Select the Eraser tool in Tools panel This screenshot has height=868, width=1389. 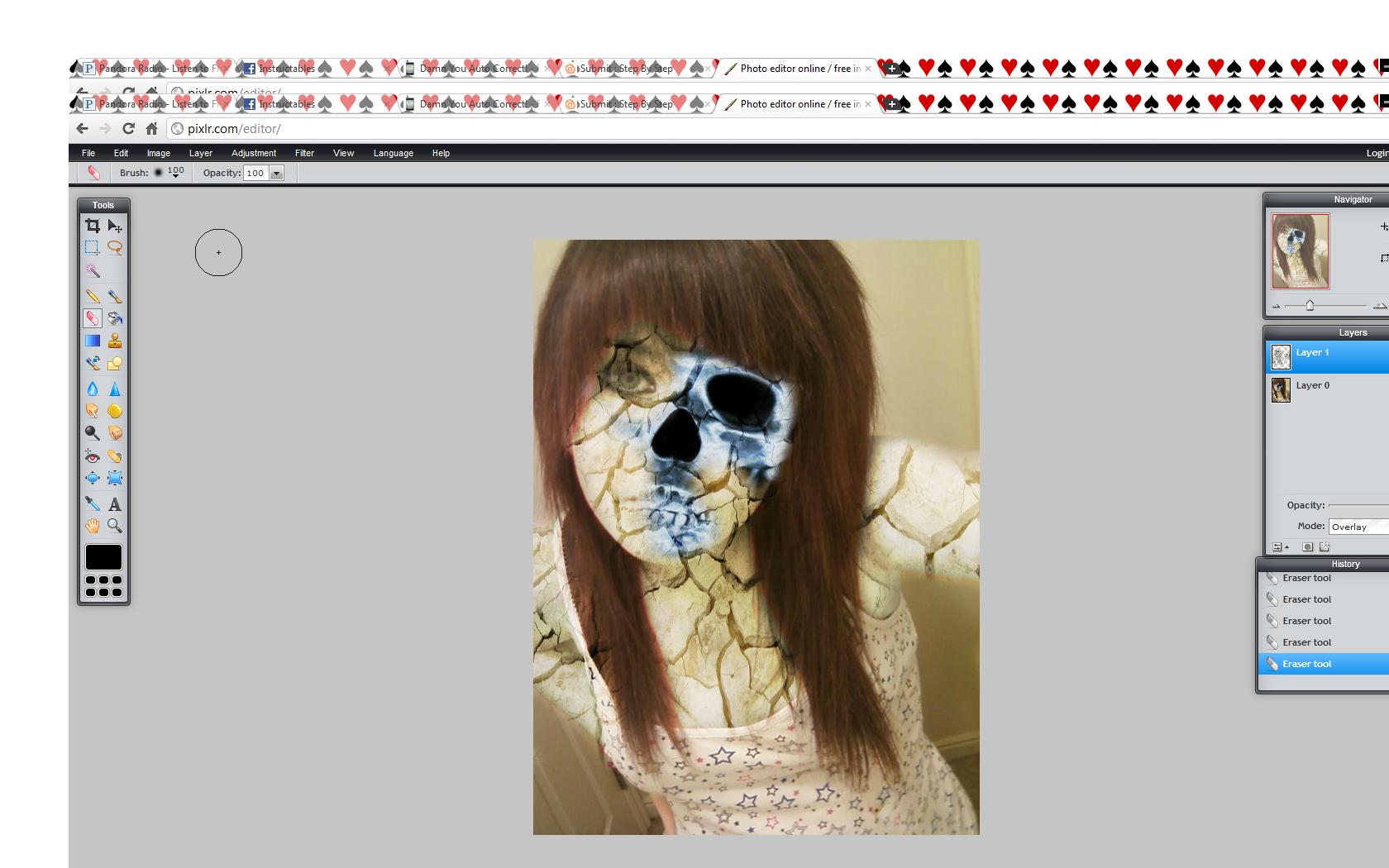(93, 318)
